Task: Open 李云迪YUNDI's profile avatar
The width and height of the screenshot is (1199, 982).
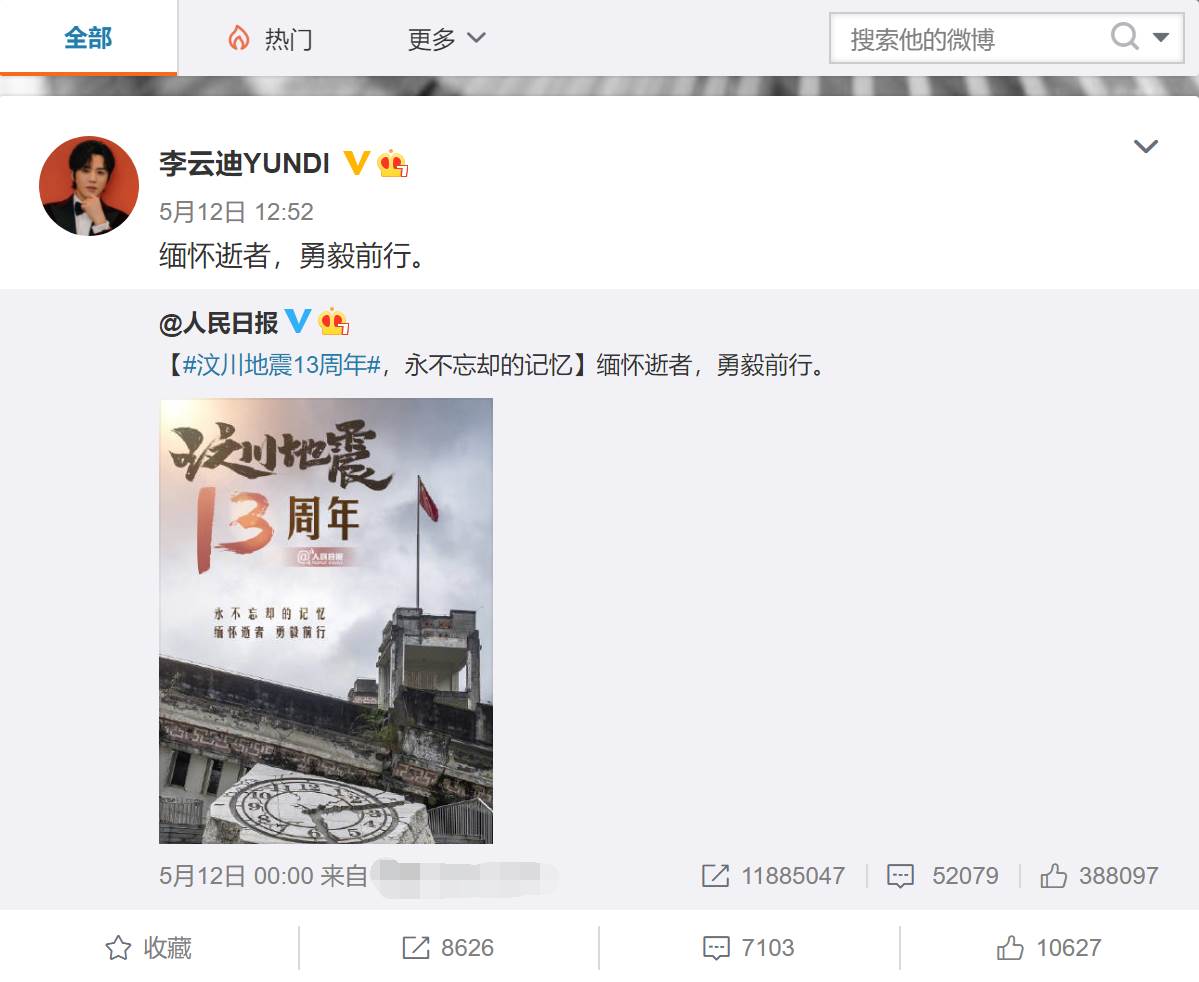Action: click(89, 186)
